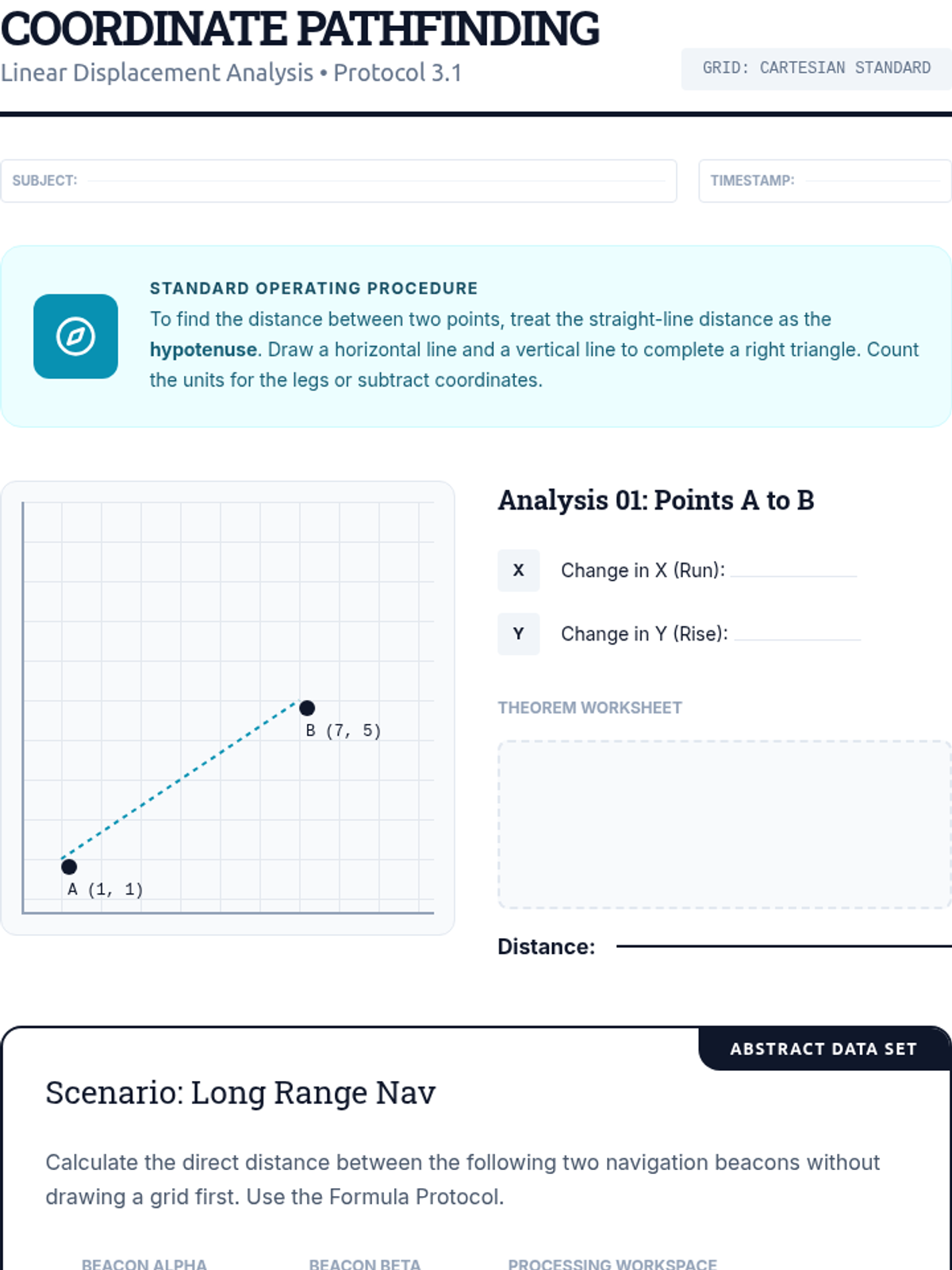Click the bold word hypotenuse
The width and height of the screenshot is (952, 1270).
pyautogui.click(x=203, y=349)
